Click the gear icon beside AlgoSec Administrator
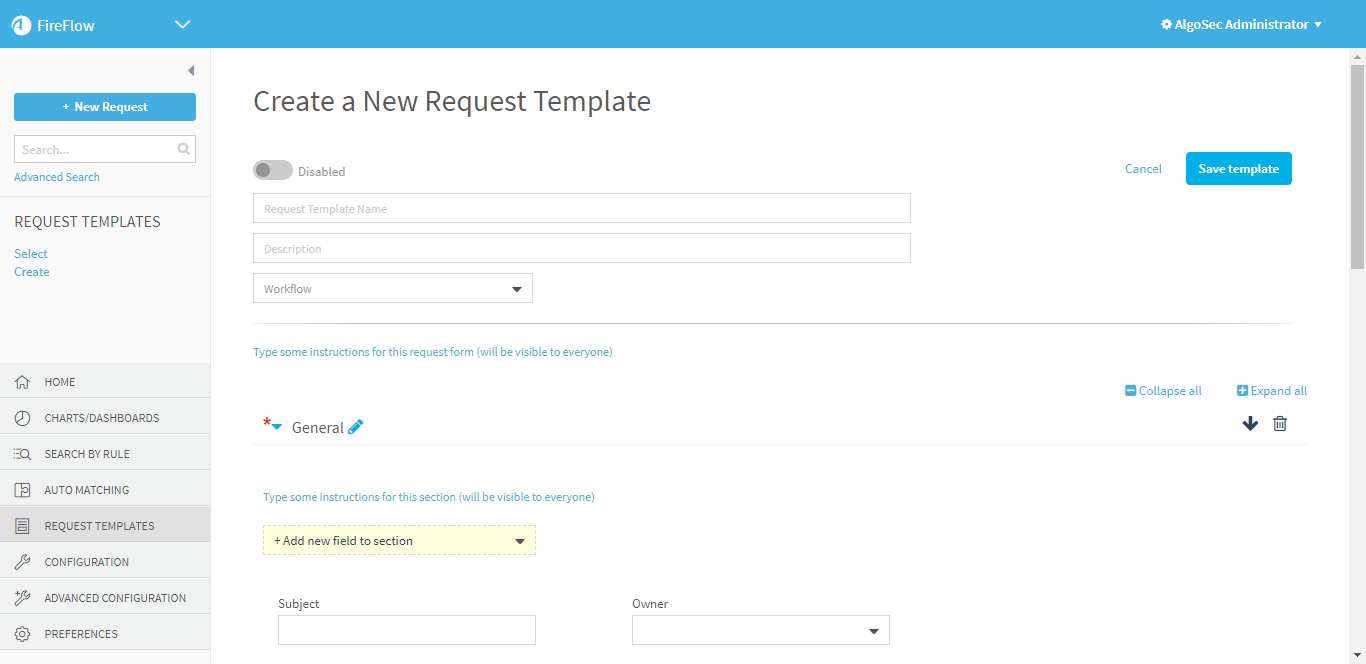Image resolution: width=1366 pixels, height=664 pixels. (1166, 25)
